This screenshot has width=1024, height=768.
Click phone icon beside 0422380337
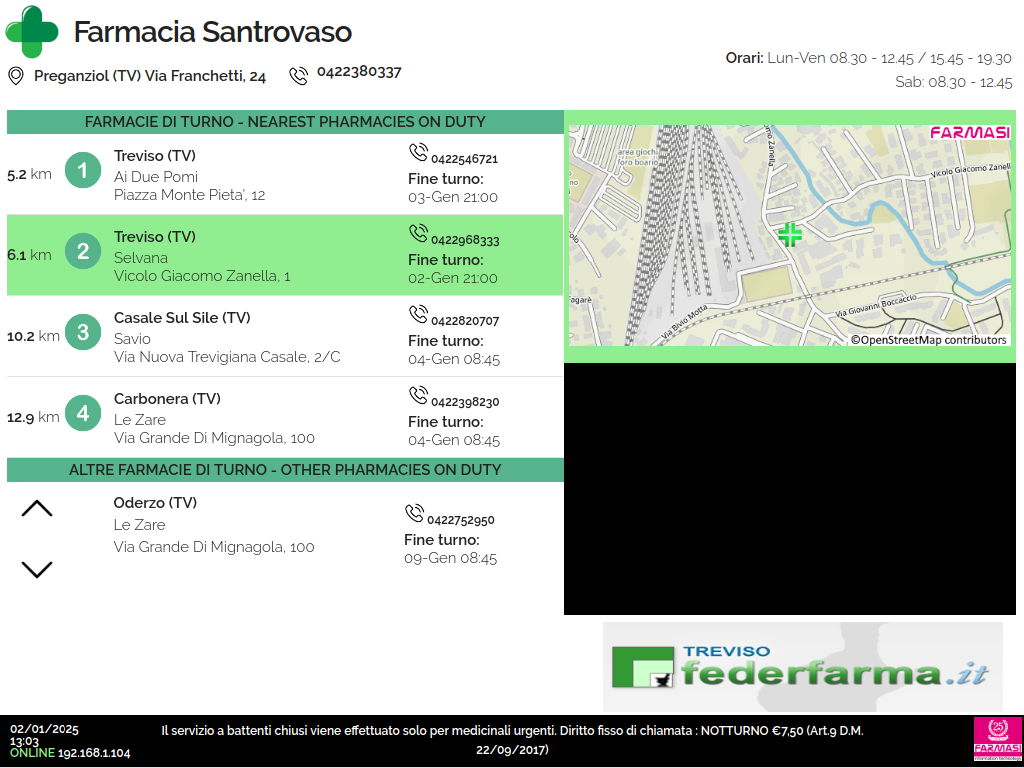coord(298,75)
